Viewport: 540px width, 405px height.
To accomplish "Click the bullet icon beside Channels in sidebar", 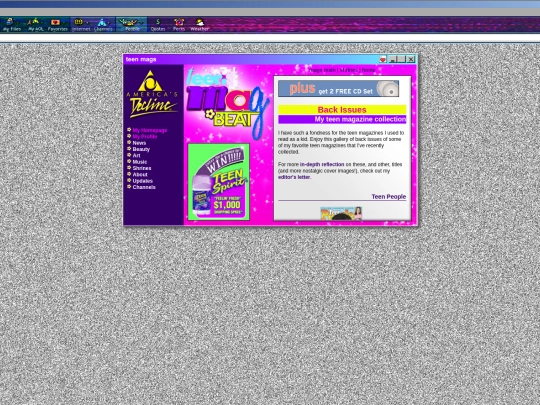I will pyautogui.click(x=129, y=186).
